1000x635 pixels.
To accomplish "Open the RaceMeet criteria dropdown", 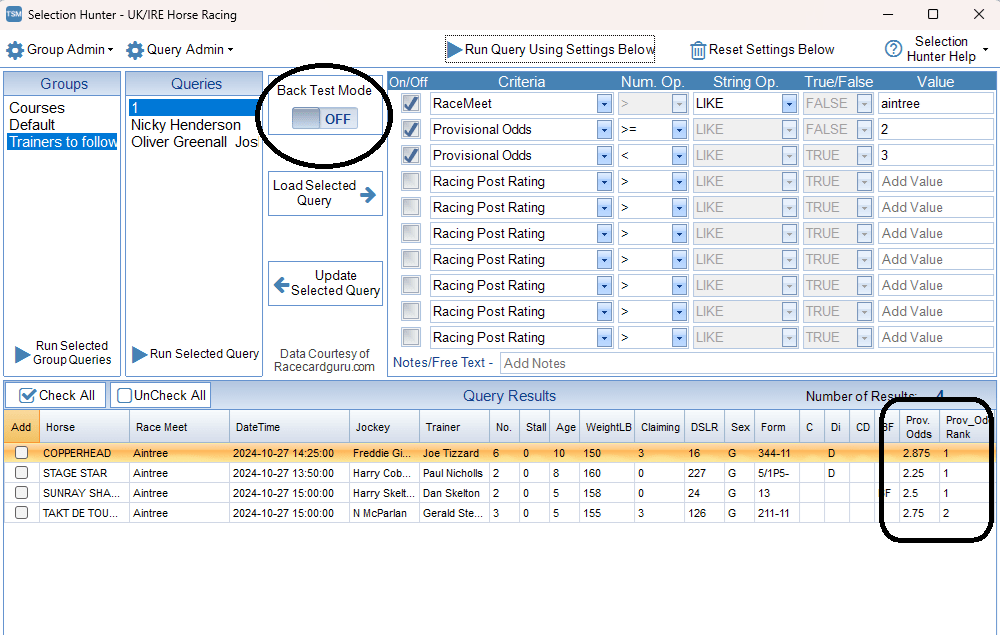I will point(603,103).
